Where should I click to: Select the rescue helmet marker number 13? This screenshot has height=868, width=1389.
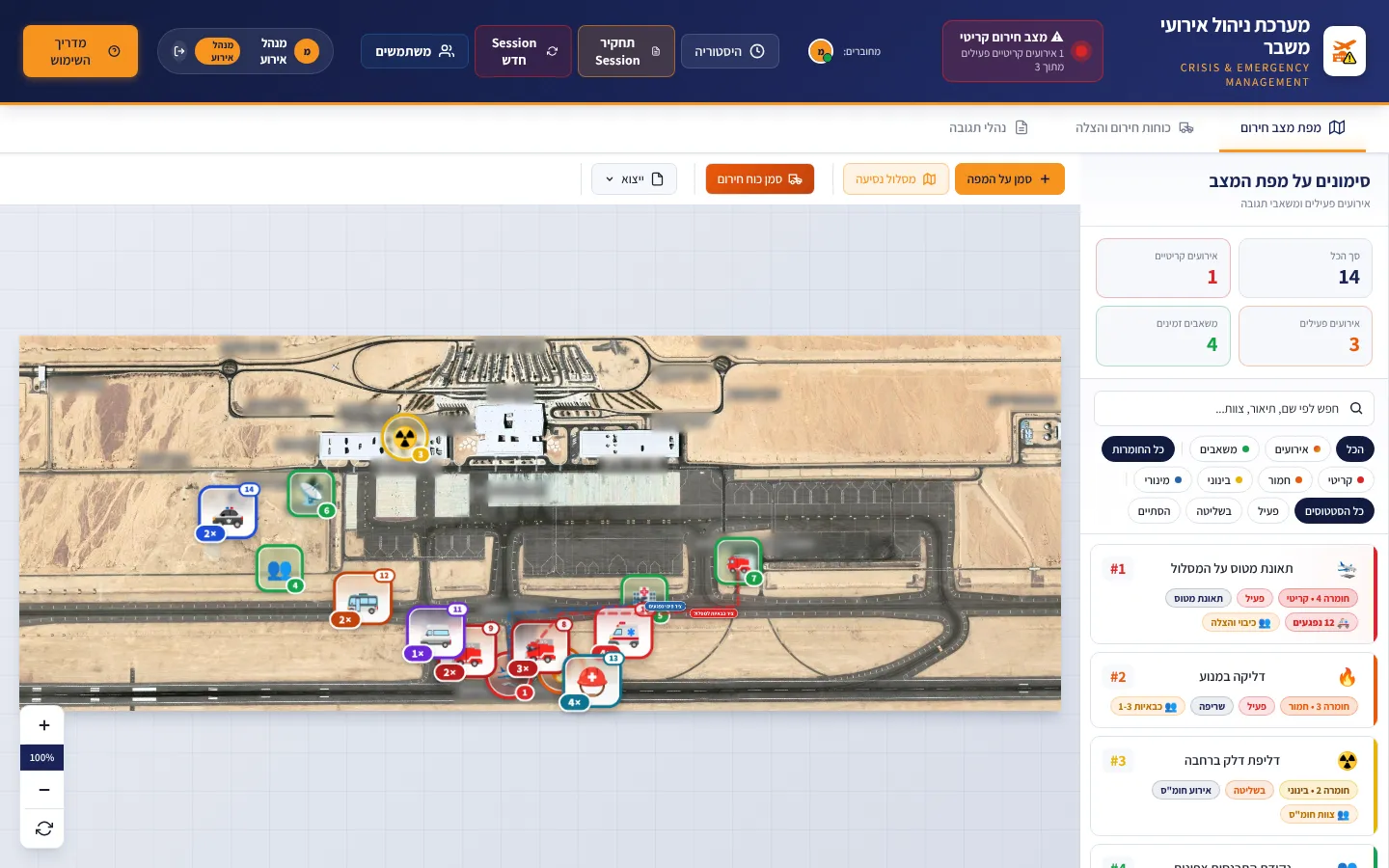pos(592,681)
